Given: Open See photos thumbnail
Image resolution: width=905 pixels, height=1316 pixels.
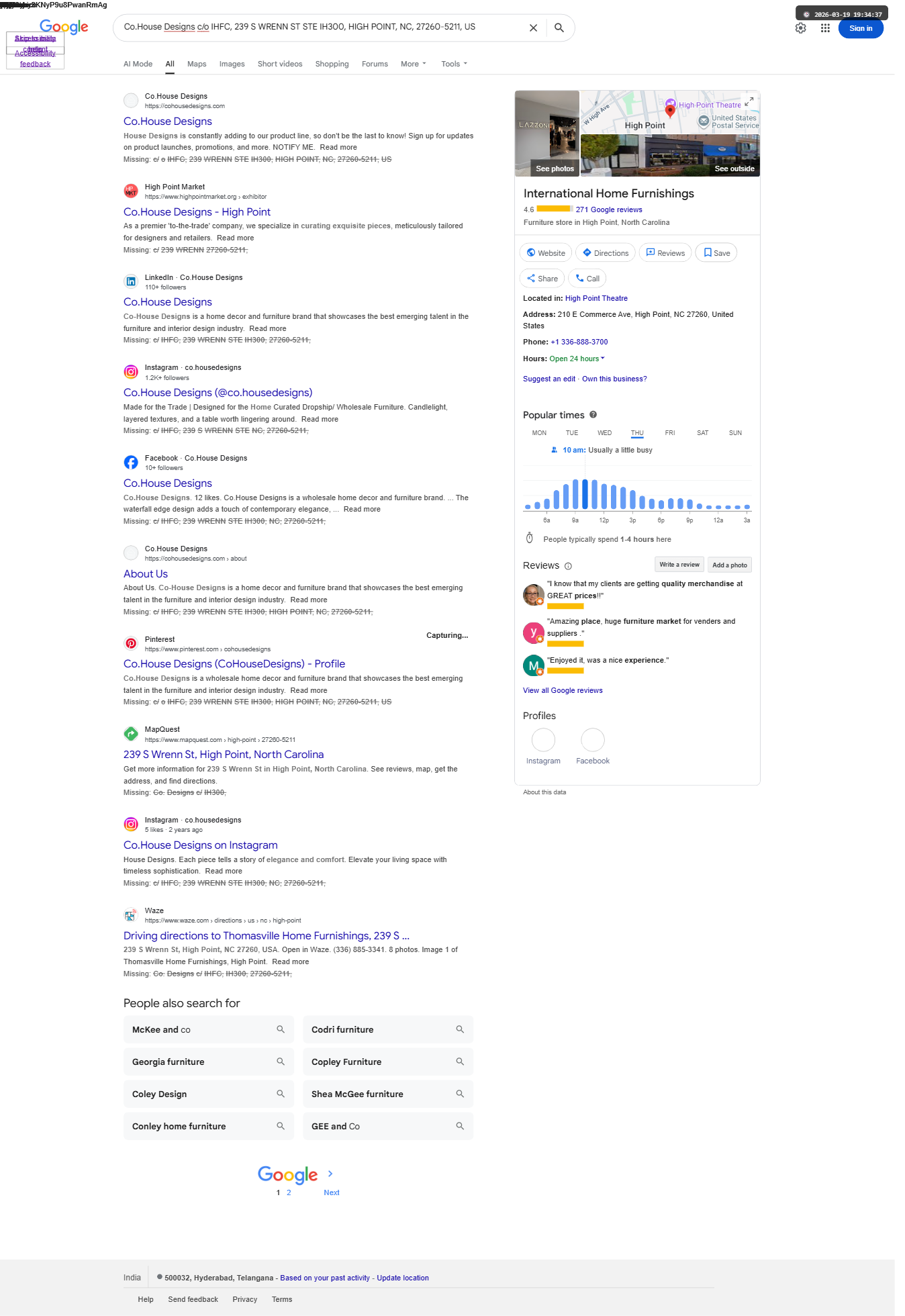Looking at the screenshot, I should point(547,134).
